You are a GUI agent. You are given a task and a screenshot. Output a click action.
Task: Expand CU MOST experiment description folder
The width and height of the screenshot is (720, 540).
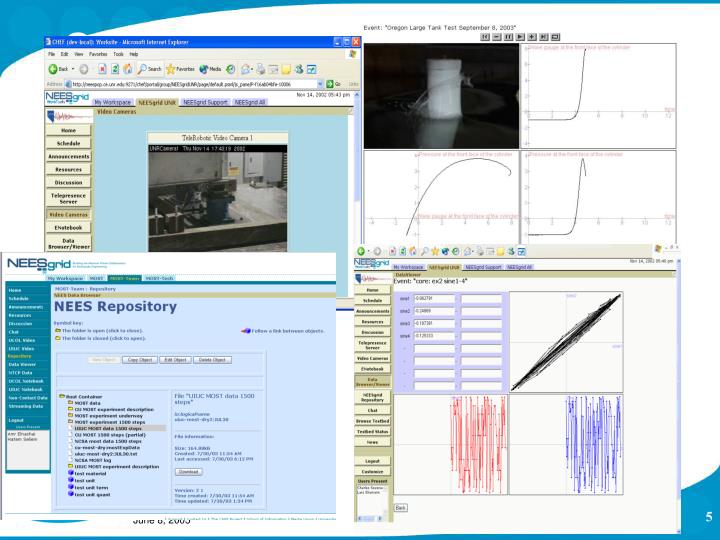coord(71,409)
